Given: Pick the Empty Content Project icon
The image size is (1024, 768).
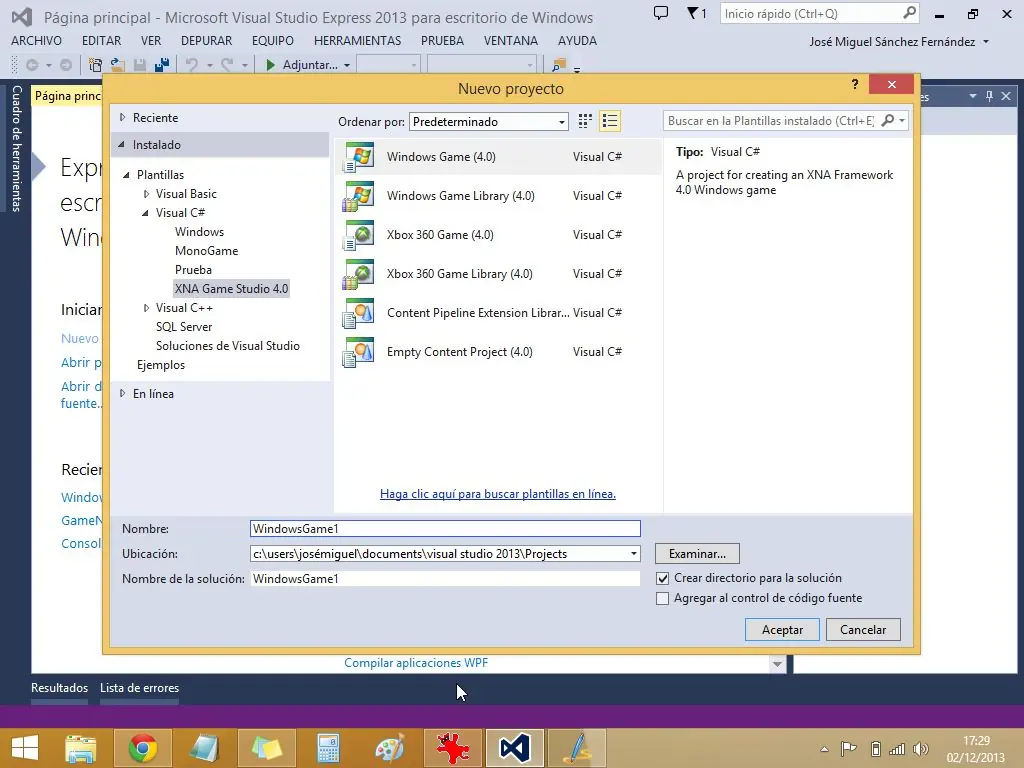Looking at the screenshot, I should point(358,352).
